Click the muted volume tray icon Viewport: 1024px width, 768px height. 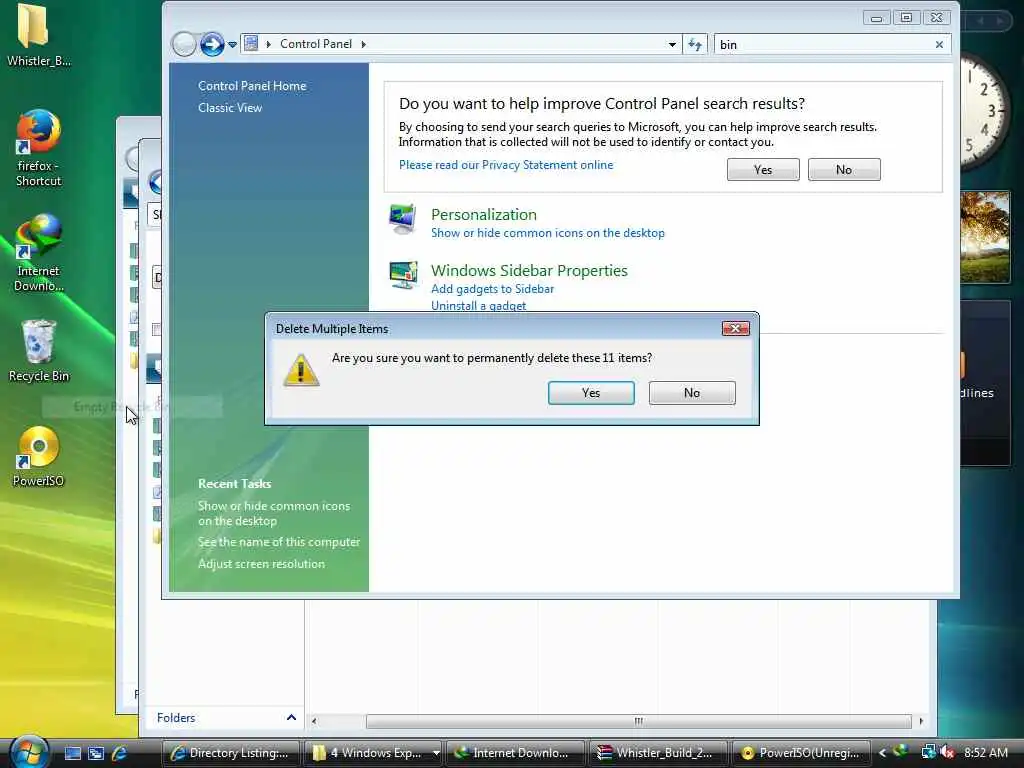[x=947, y=753]
